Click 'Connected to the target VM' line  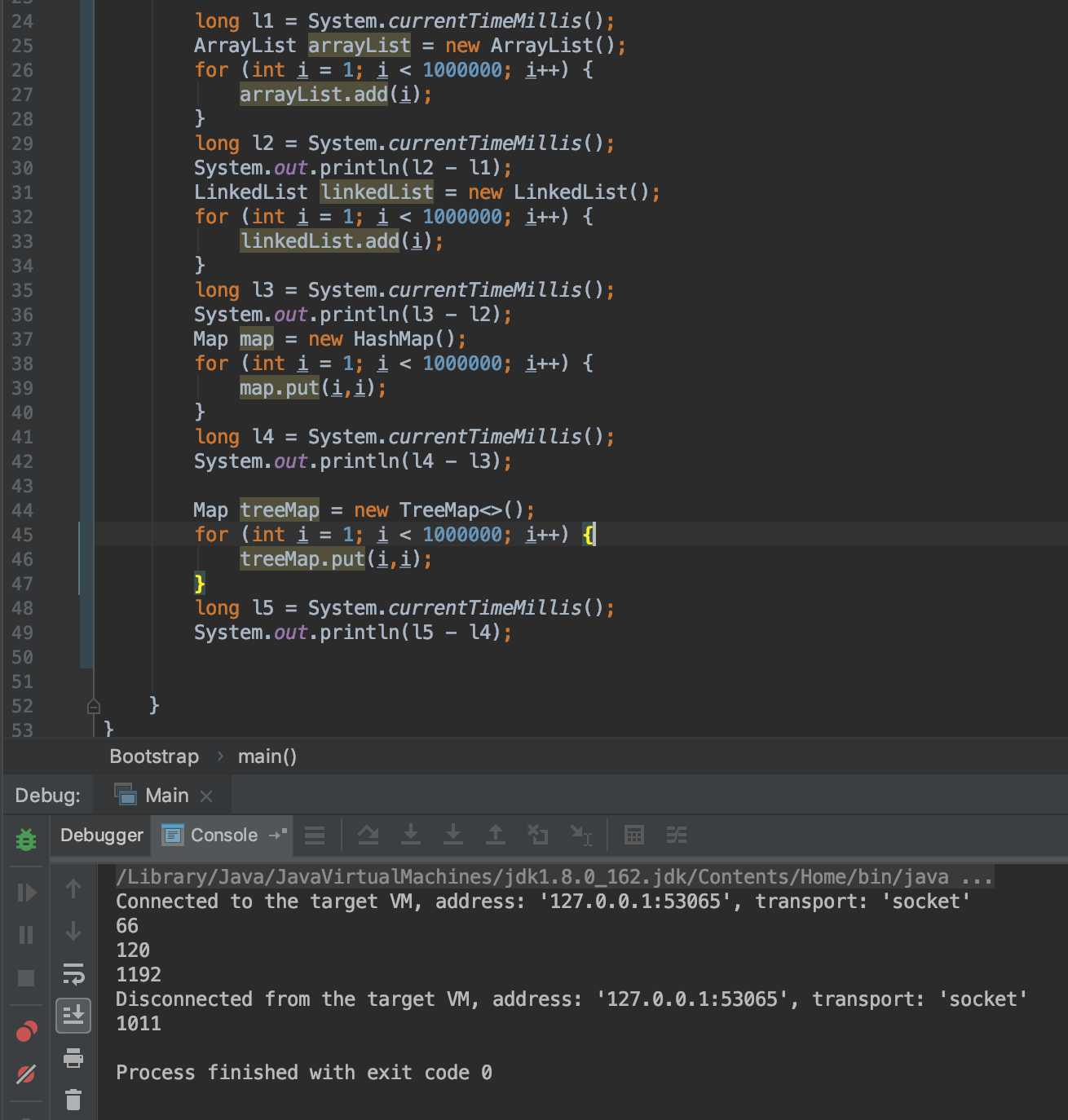pos(543,902)
